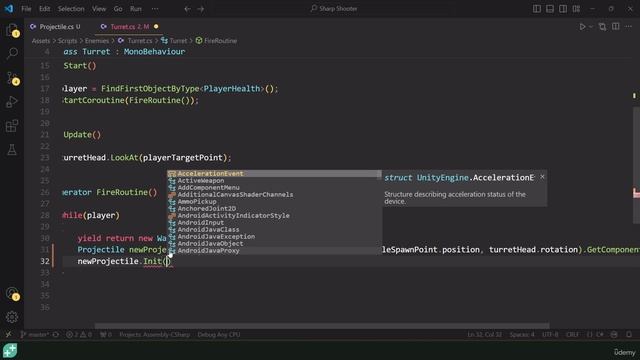Switch to the Turret.cs tab
The width and height of the screenshot is (640, 360).
pos(130,27)
